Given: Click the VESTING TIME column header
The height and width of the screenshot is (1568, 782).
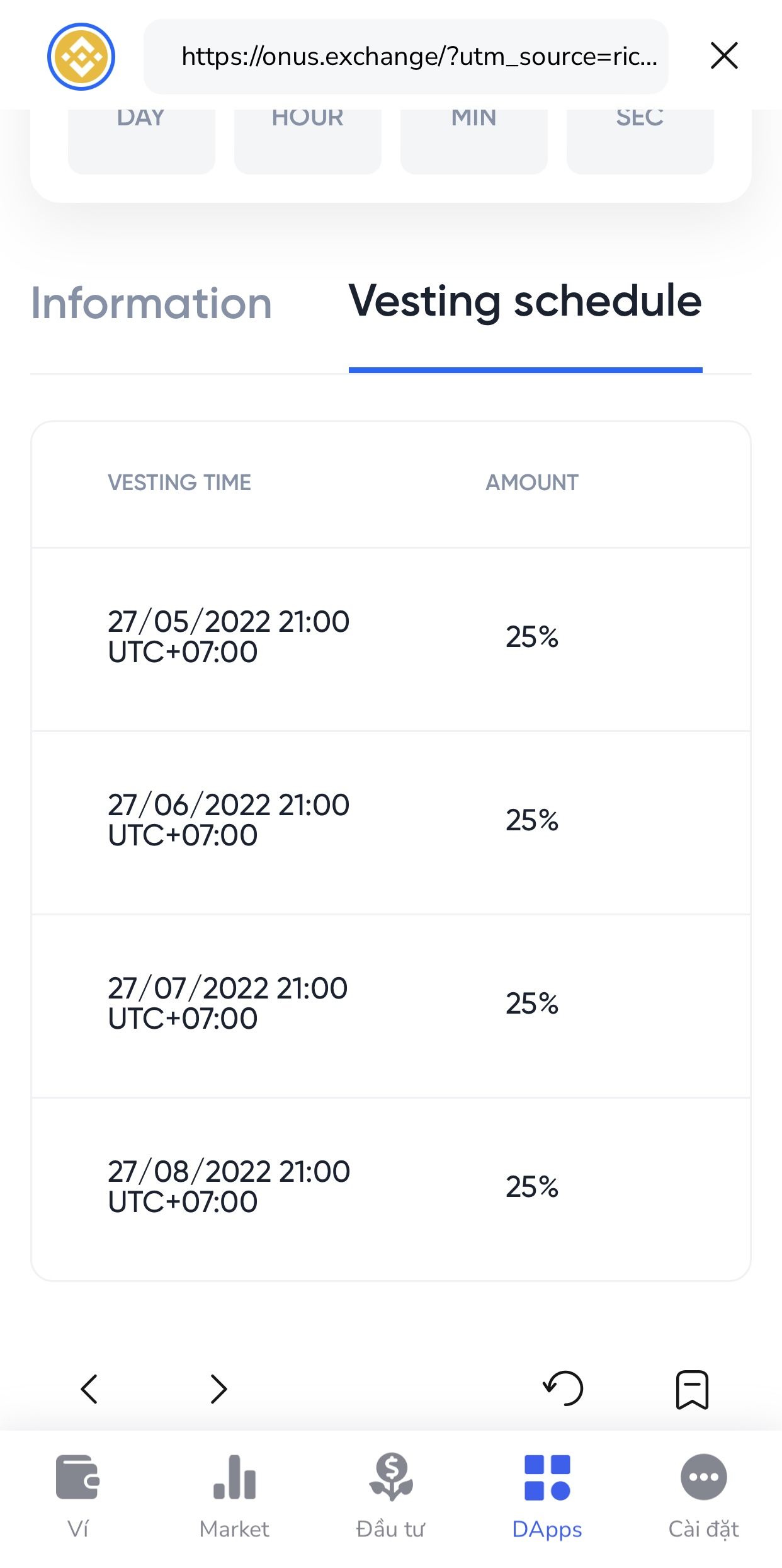Looking at the screenshot, I should click(x=179, y=483).
